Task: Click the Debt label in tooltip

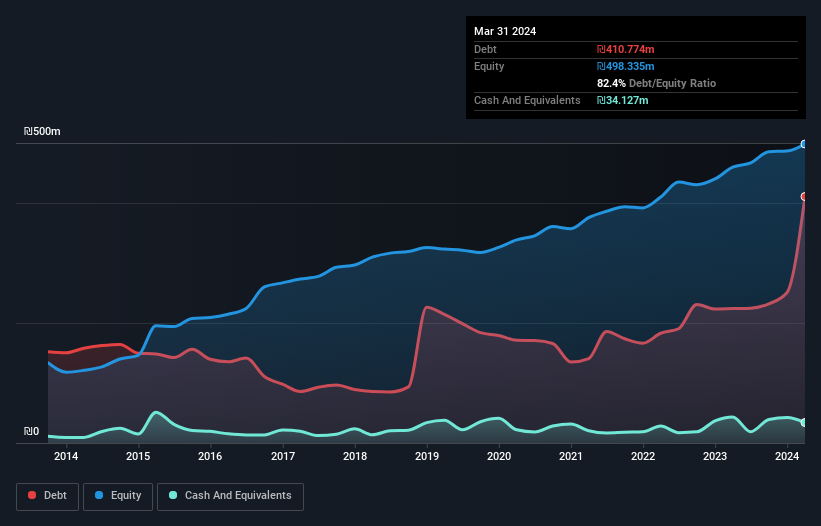Action: tap(485, 49)
